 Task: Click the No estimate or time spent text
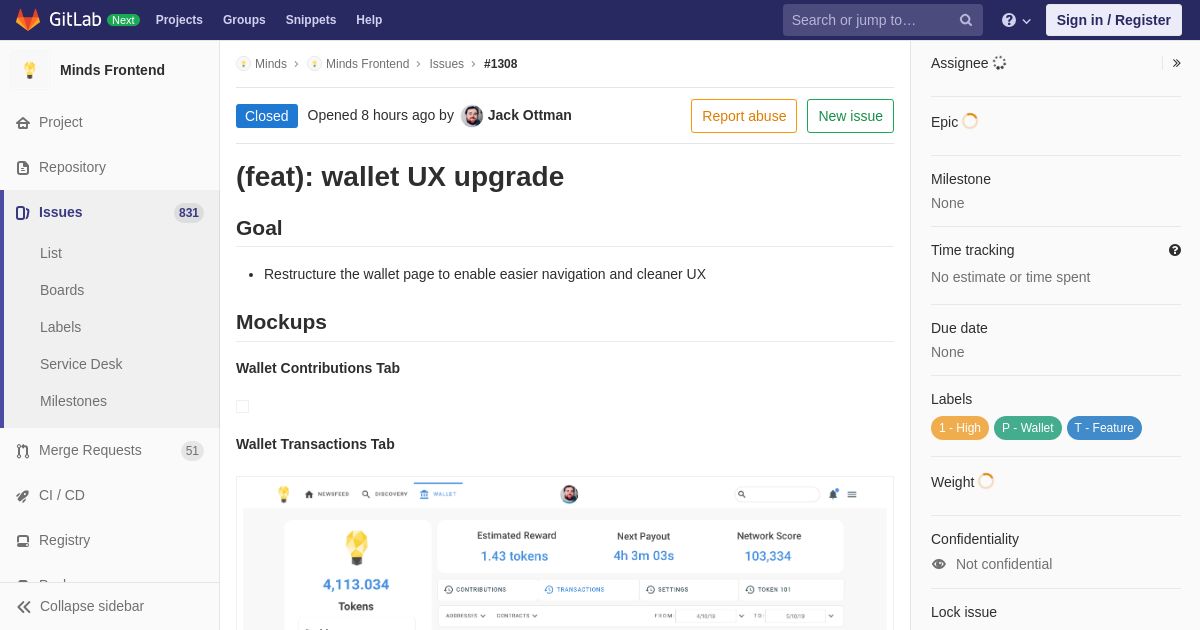coord(1010,277)
